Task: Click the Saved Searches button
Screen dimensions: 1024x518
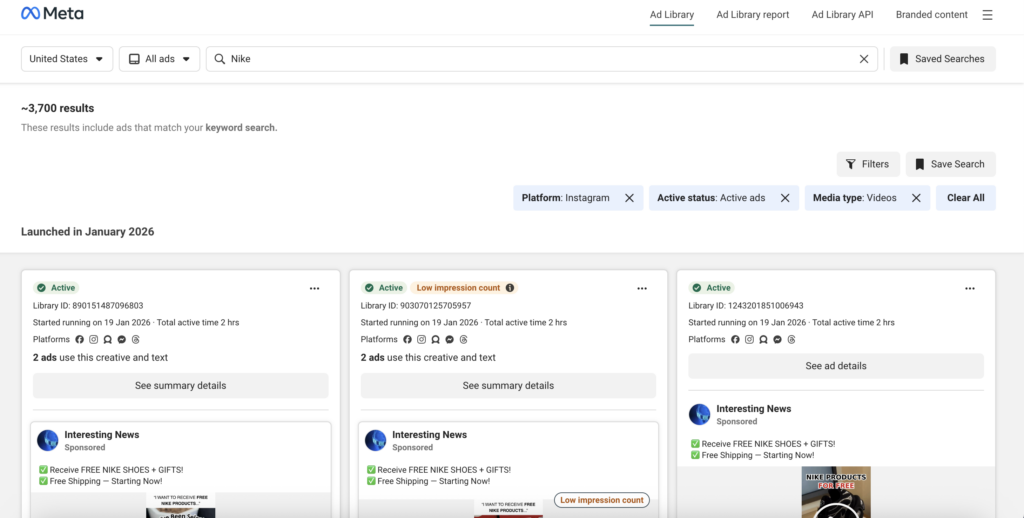Action: pyautogui.click(x=942, y=59)
